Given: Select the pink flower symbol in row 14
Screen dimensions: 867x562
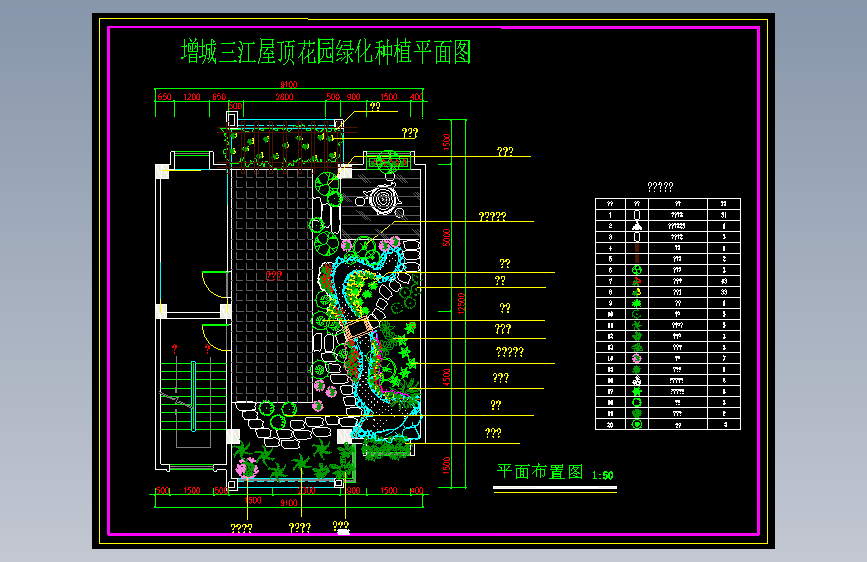Looking at the screenshot, I should [x=637, y=358].
